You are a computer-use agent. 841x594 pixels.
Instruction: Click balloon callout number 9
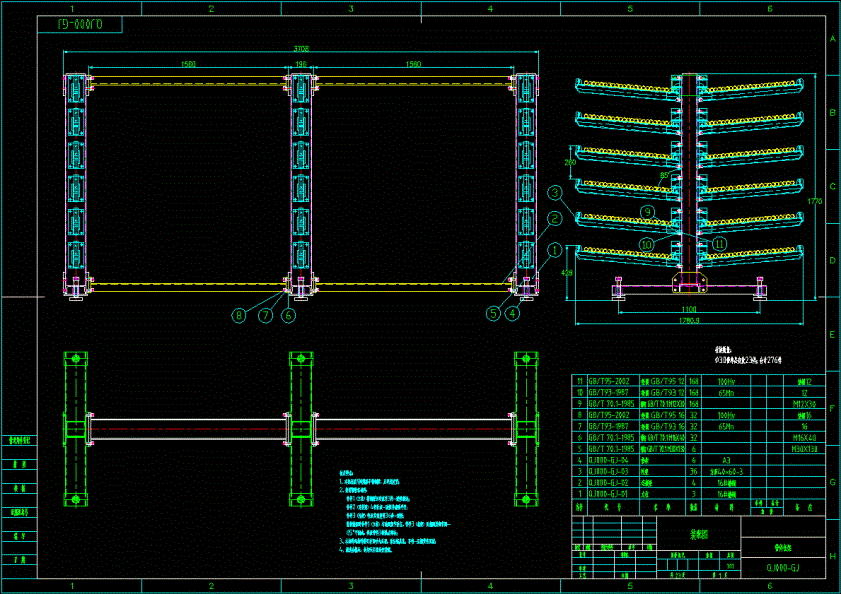pyautogui.click(x=647, y=212)
